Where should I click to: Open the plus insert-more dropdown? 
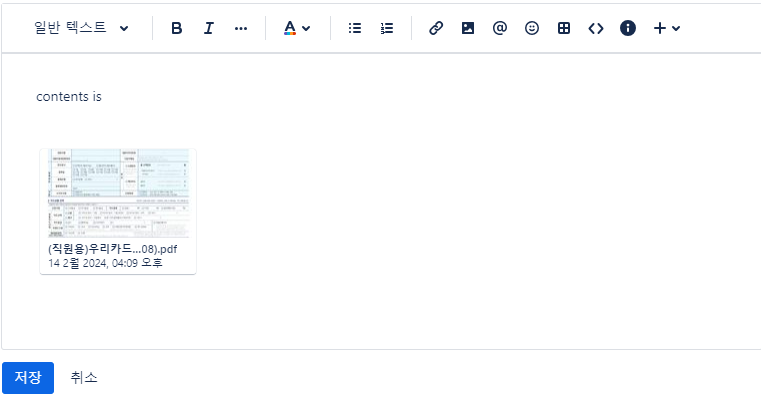pyautogui.click(x=667, y=28)
